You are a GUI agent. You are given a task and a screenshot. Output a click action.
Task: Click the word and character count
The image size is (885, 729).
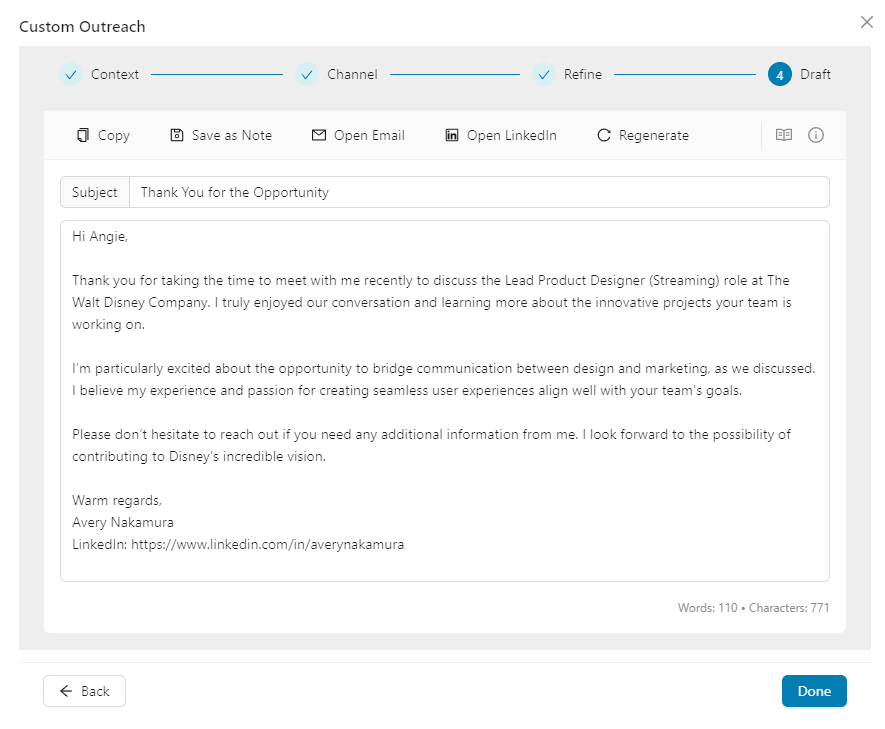coord(753,608)
